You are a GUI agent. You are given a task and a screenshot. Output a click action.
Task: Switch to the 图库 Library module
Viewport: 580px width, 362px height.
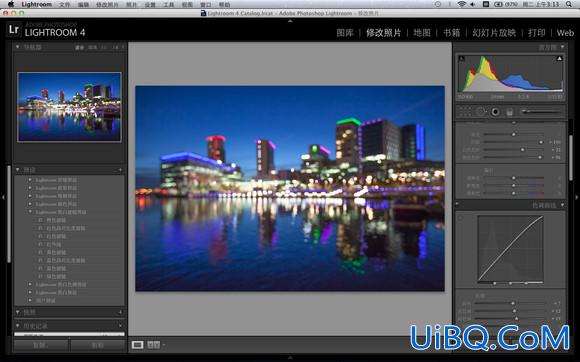(345, 33)
